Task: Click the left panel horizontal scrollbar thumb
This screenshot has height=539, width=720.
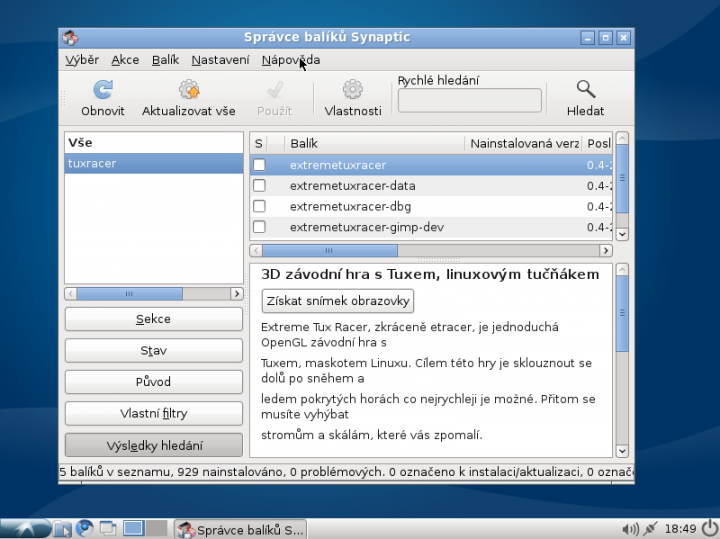Action: click(x=129, y=294)
